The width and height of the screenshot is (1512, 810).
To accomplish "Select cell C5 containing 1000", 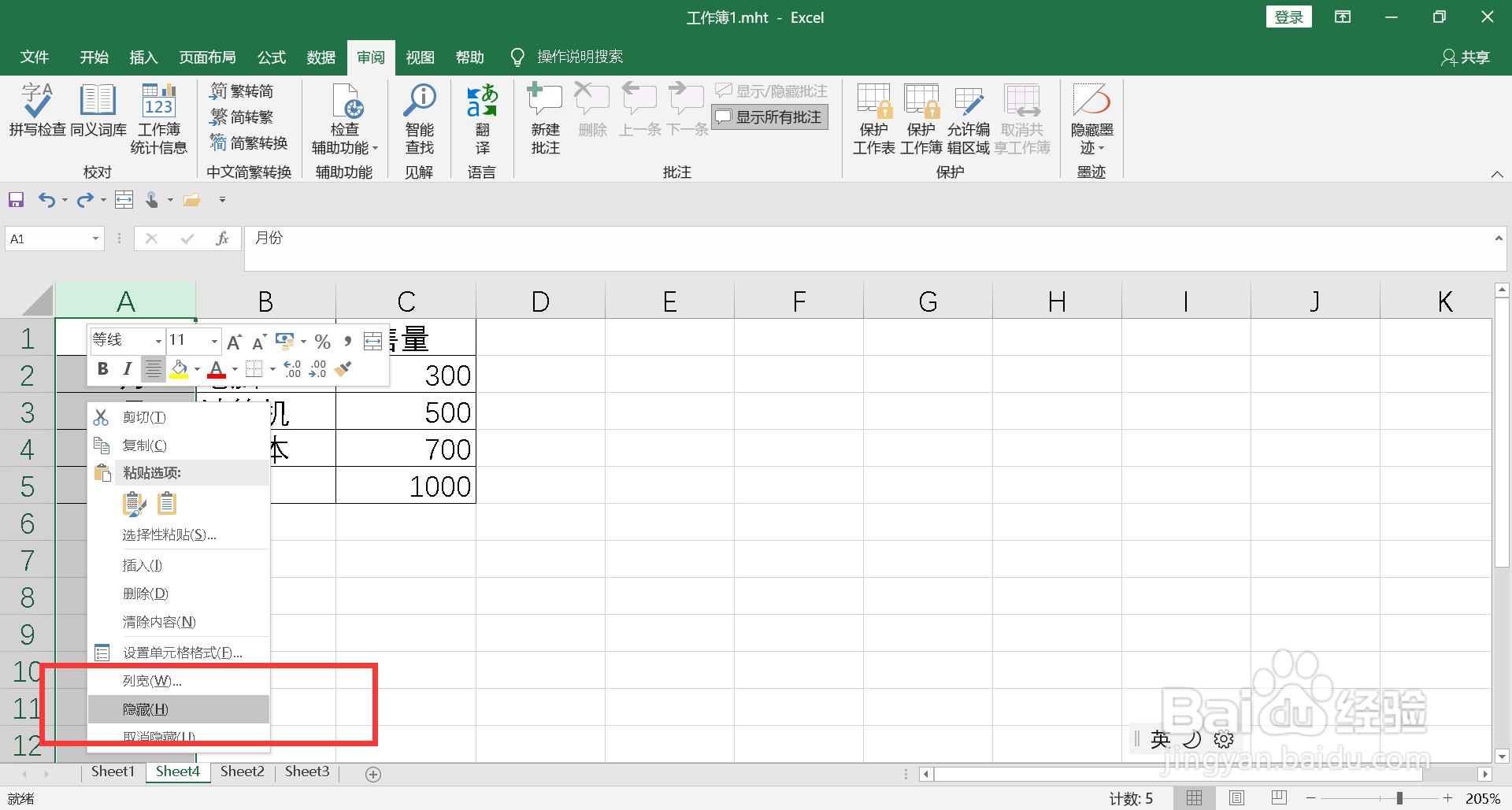I will tap(406, 486).
